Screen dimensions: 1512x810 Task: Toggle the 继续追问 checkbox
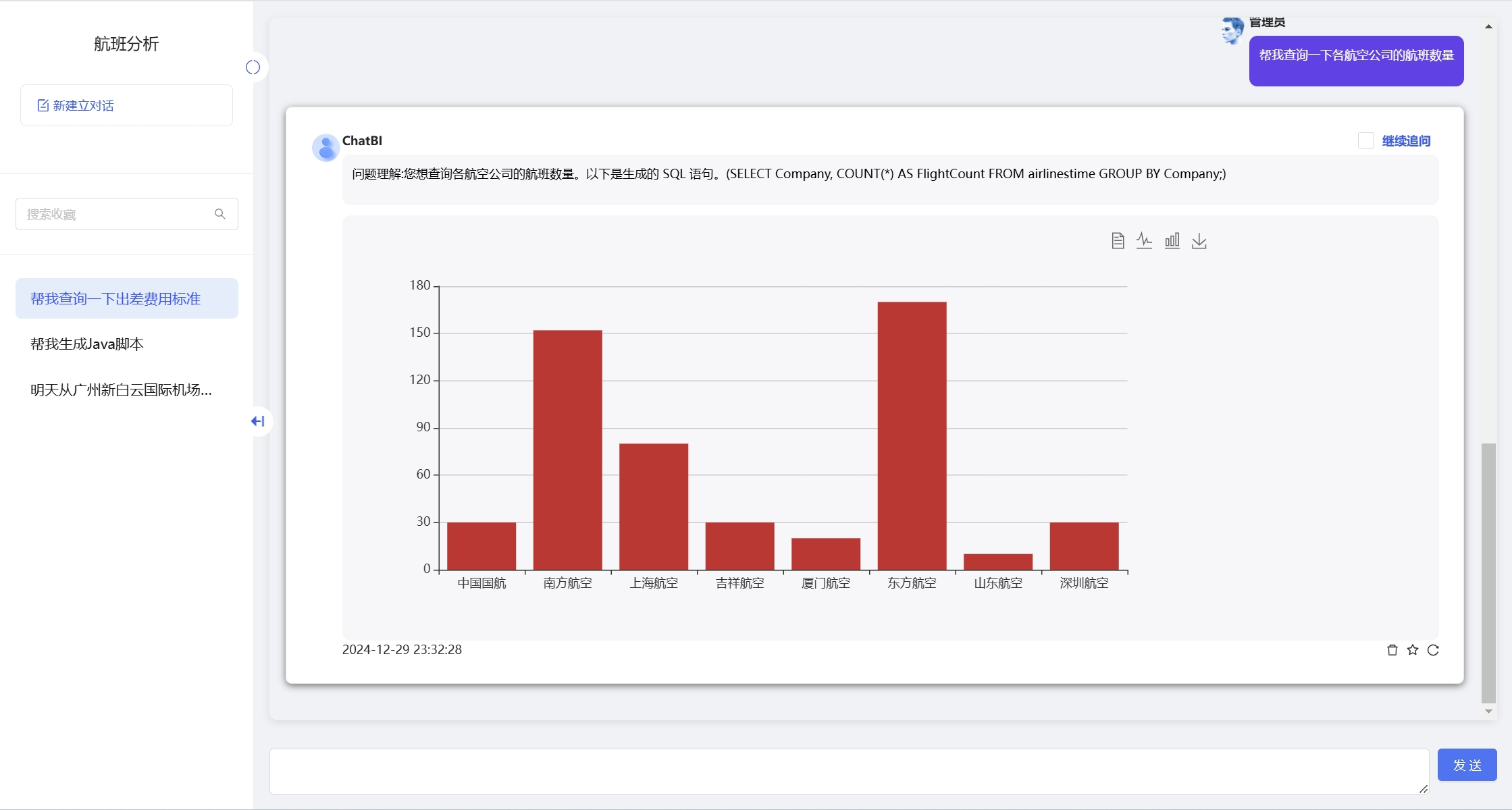[1366, 140]
